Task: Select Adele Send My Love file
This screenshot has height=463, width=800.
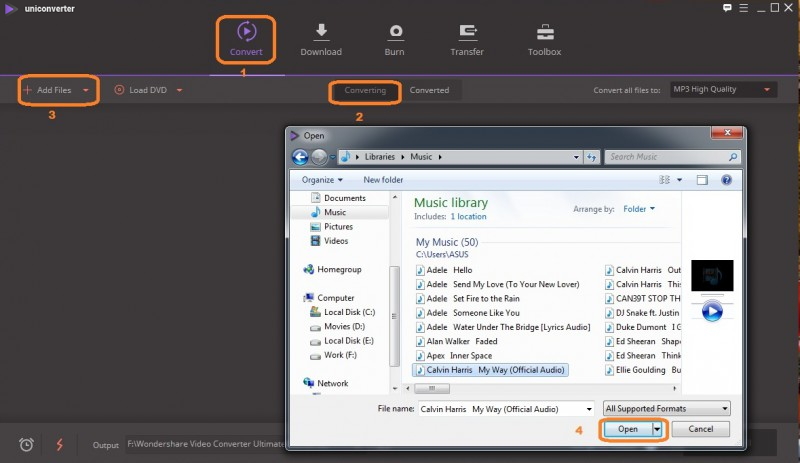Action: (x=498, y=284)
